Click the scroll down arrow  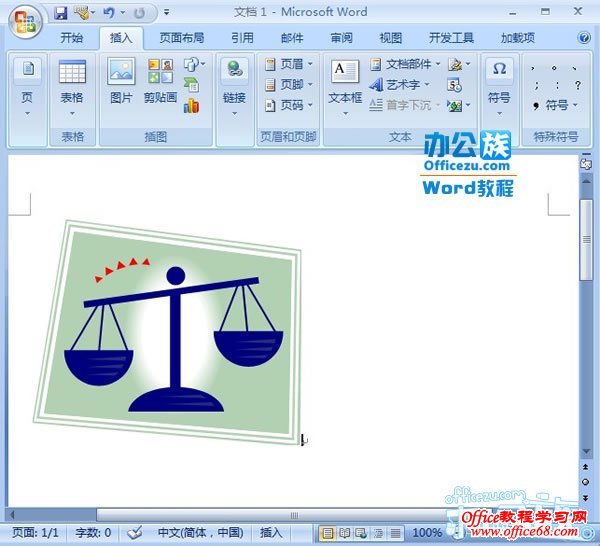(586, 452)
